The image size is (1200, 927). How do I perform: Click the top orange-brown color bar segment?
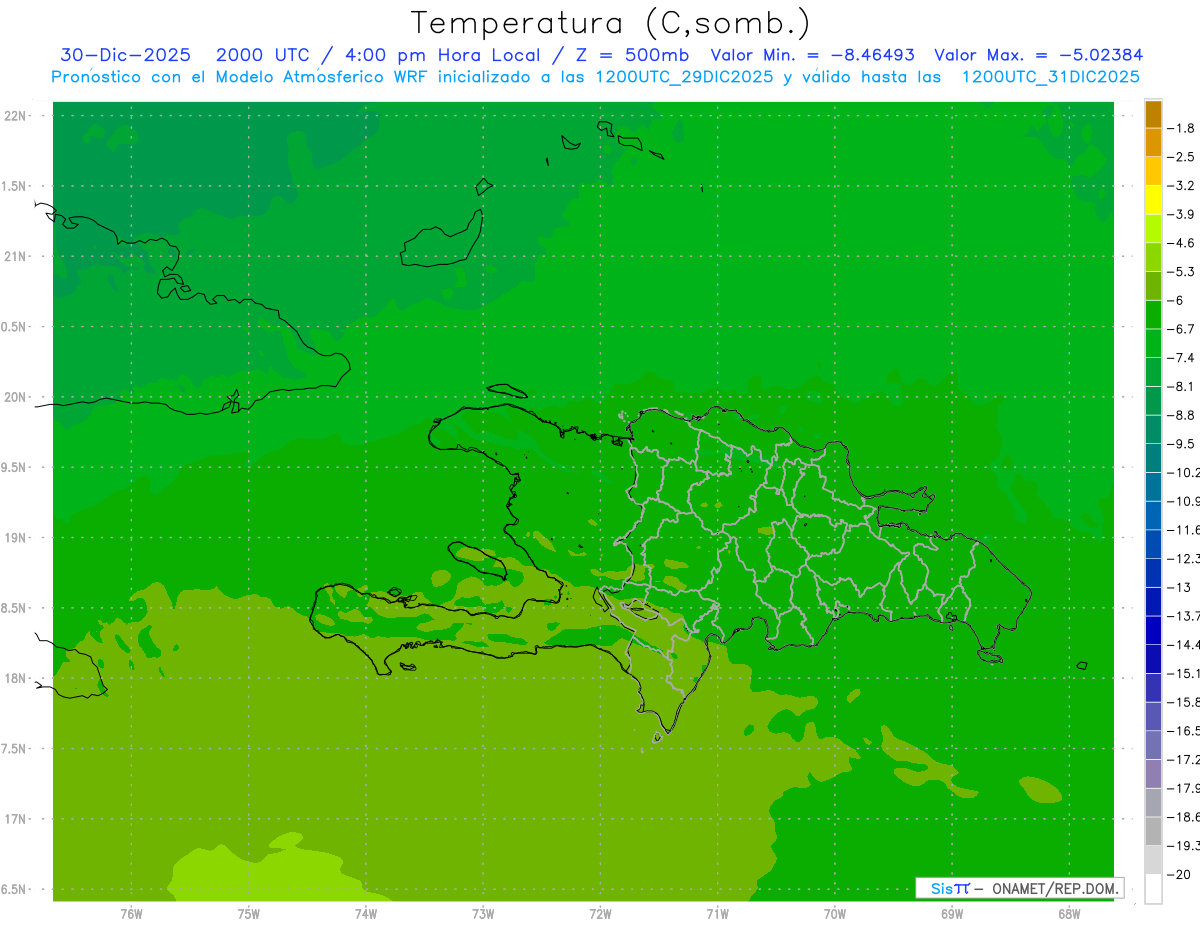(x=1153, y=114)
